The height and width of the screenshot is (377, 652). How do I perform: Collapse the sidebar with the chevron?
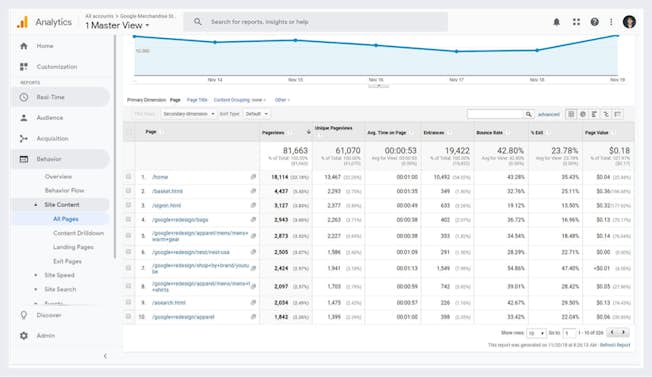105,356
